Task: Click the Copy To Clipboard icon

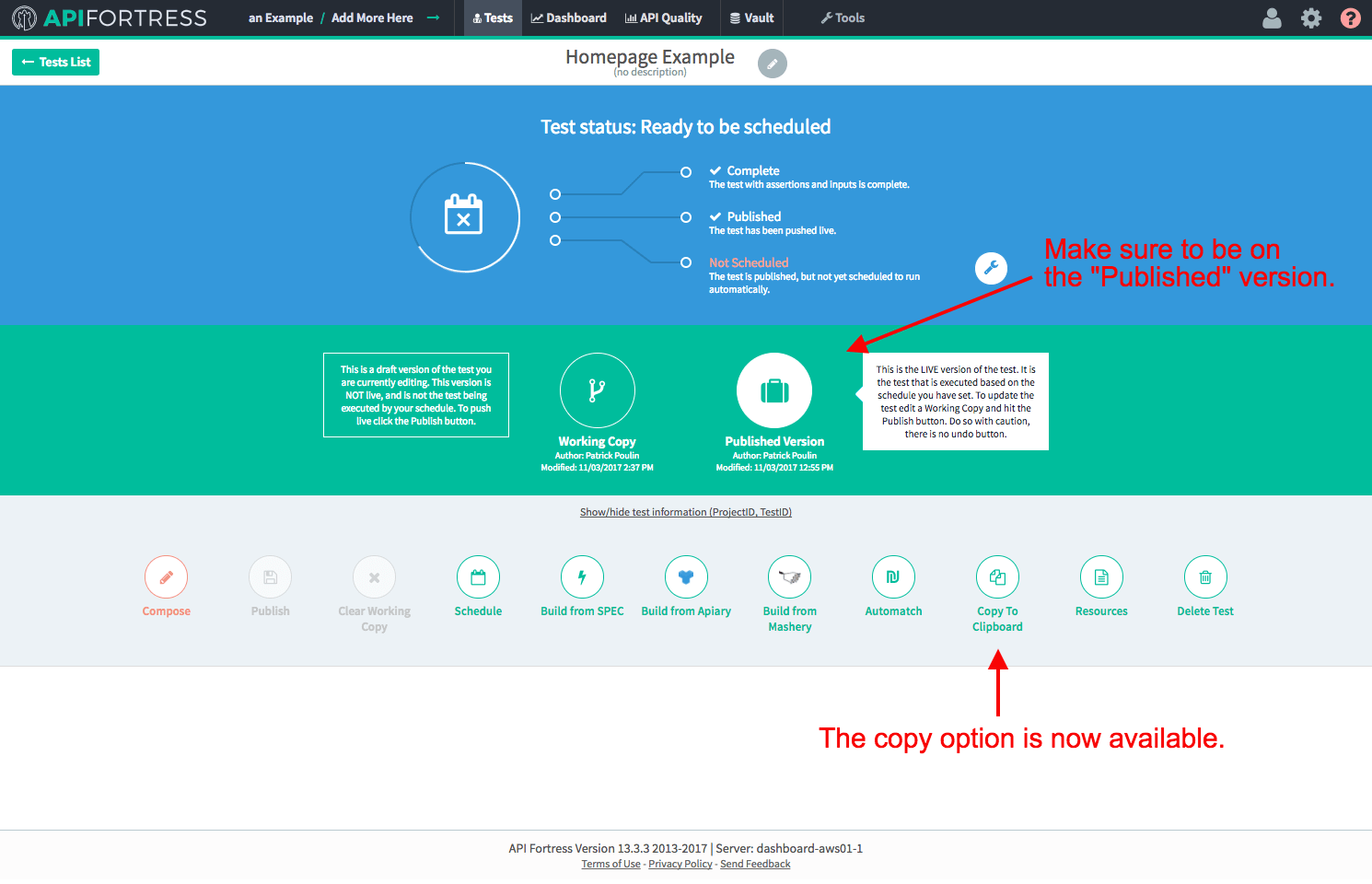Action: tap(997, 577)
